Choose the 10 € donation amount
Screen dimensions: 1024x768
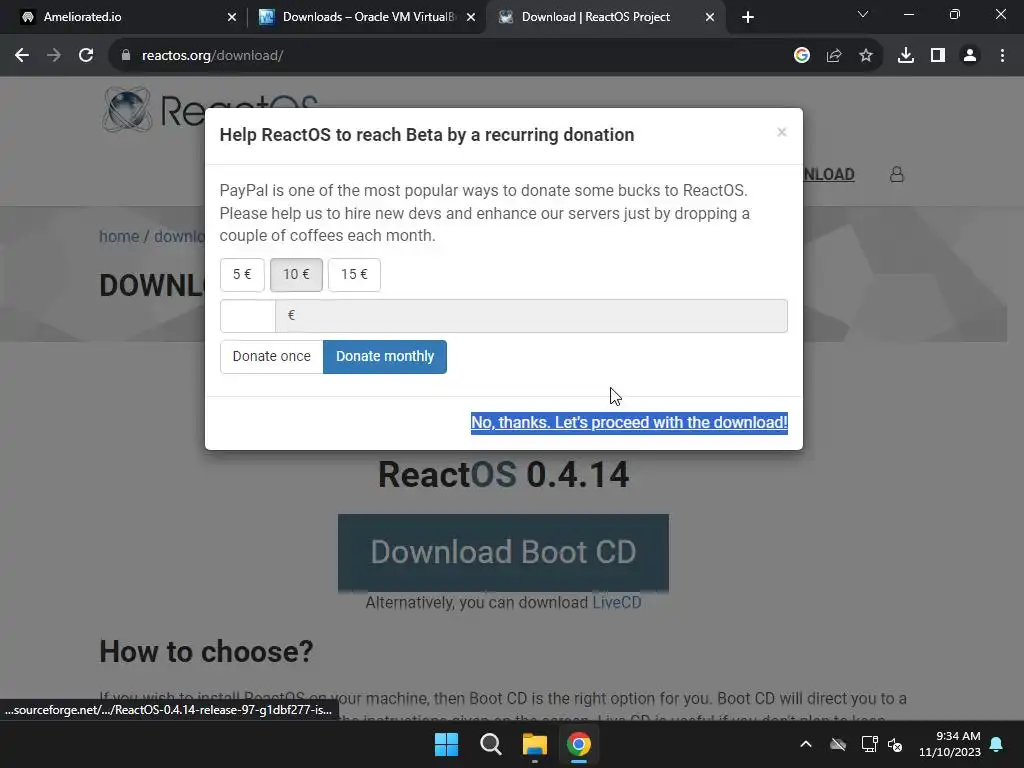click(296, 274)
